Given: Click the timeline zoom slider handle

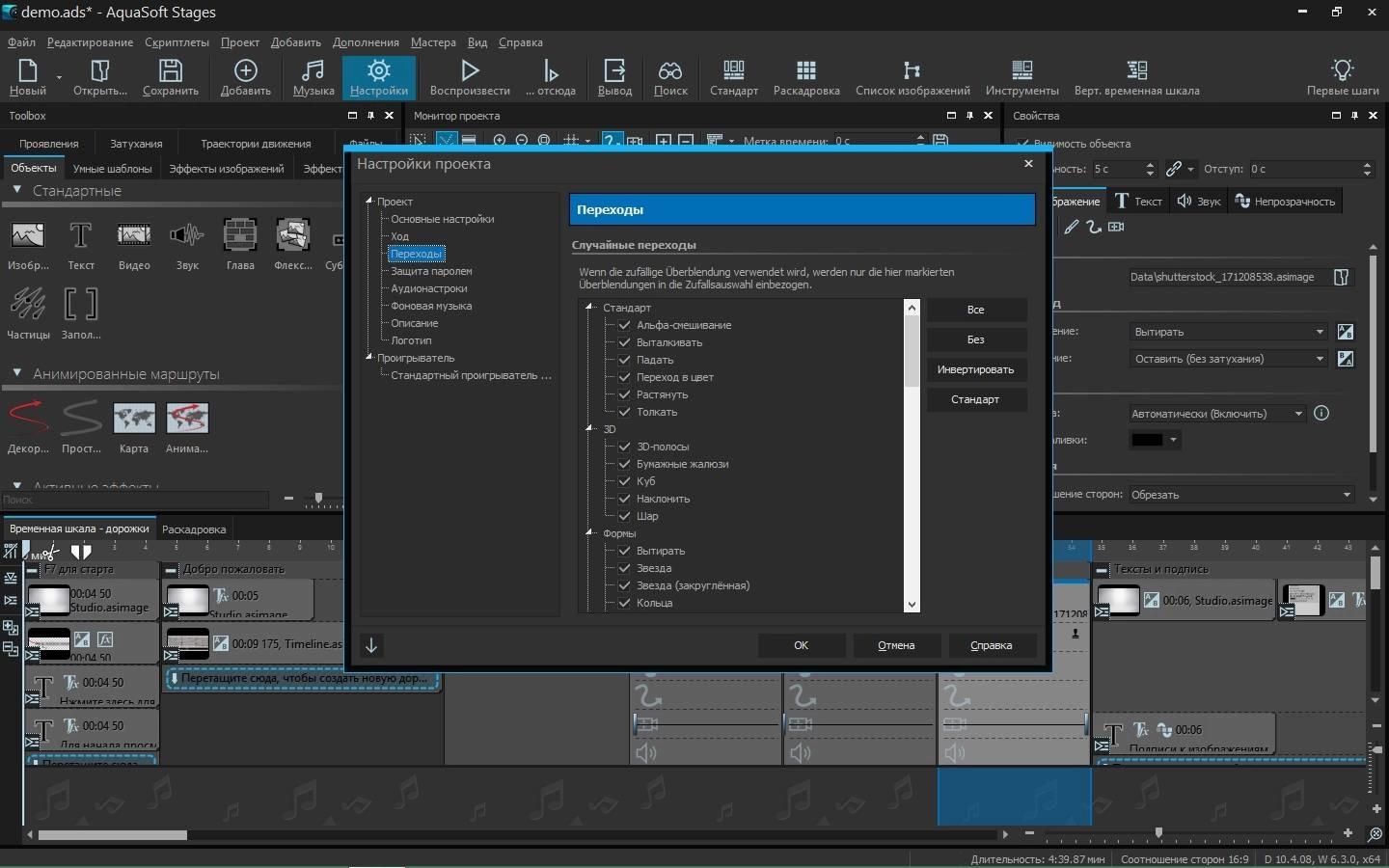Looking at the screenshot, I should click(1158, 832).
